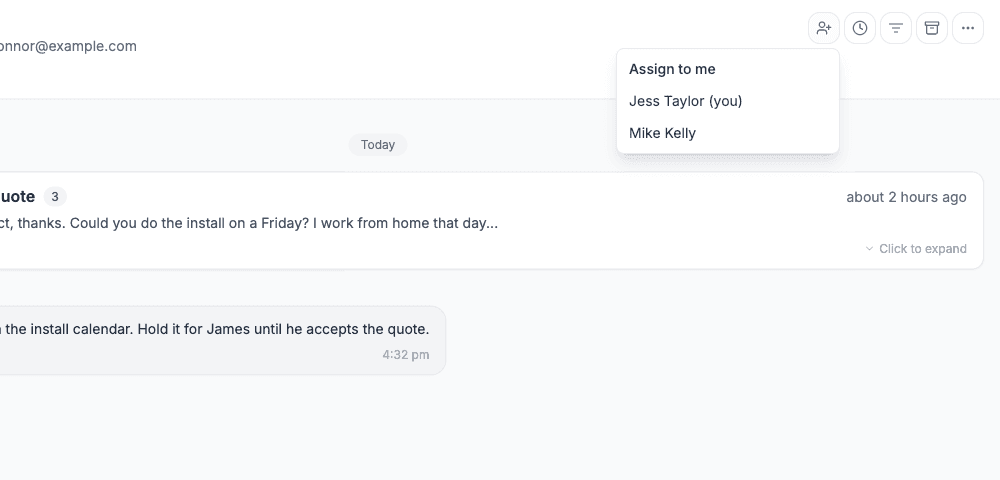This screenshot has height=480, width=1000.
Task: Select the quote subject heading text
Action: (x=17, y=197)
